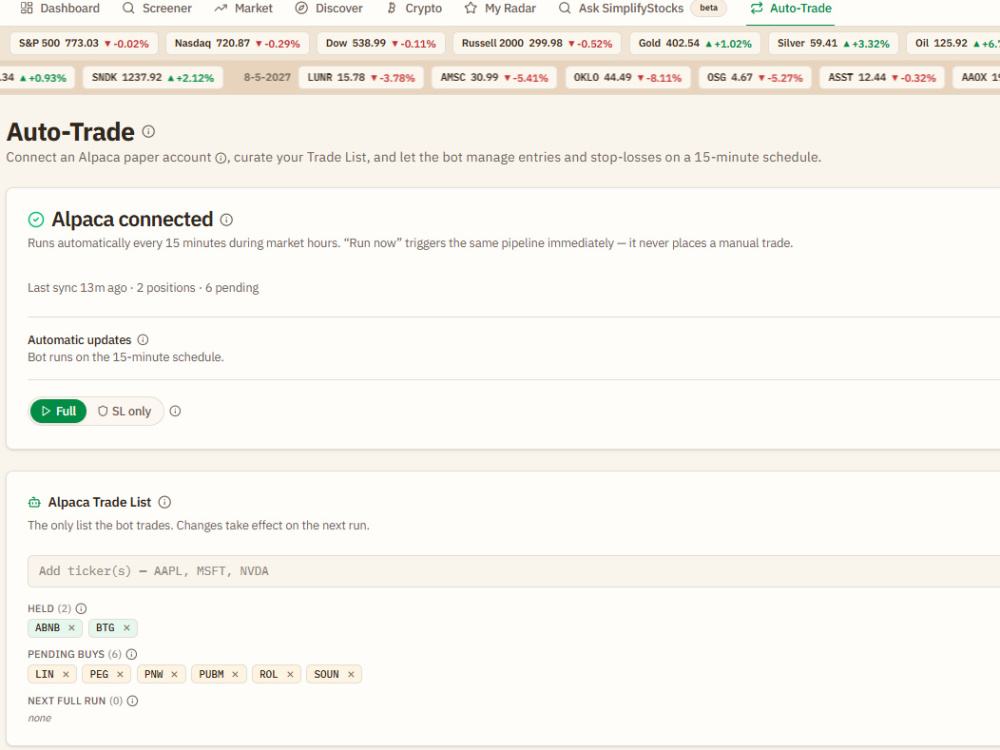Viewport: 1000px width, 750px height.
Task: Click the Gold price chip
Action: [x=695, y=43]
